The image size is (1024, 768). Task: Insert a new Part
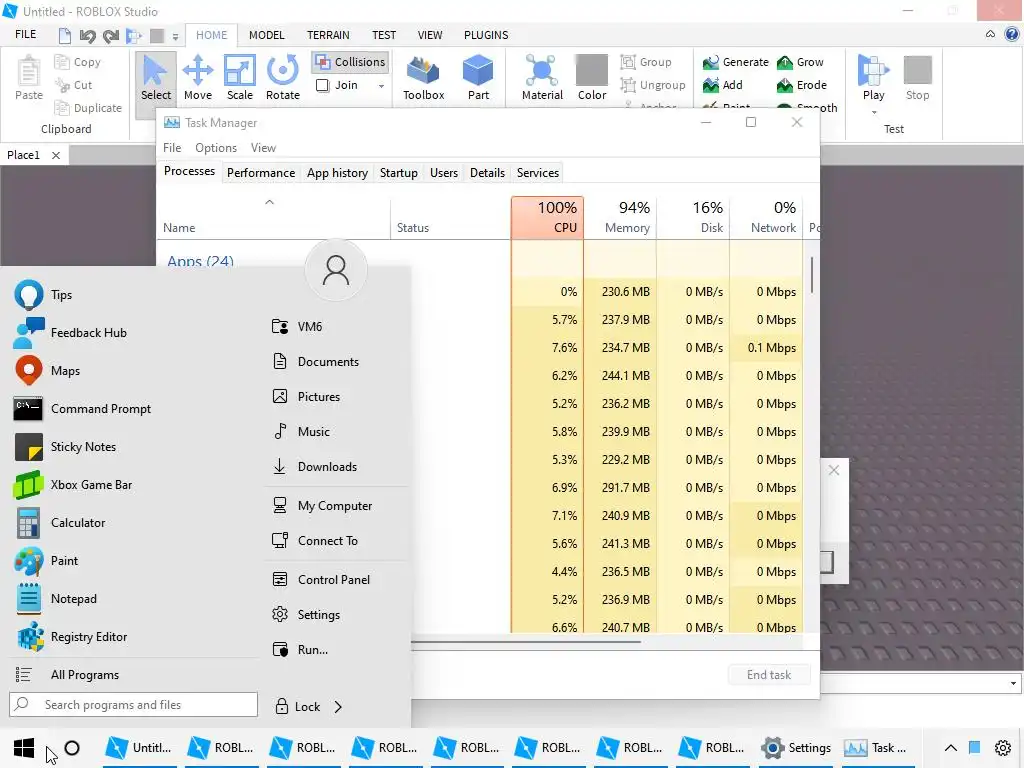point(478,78)
